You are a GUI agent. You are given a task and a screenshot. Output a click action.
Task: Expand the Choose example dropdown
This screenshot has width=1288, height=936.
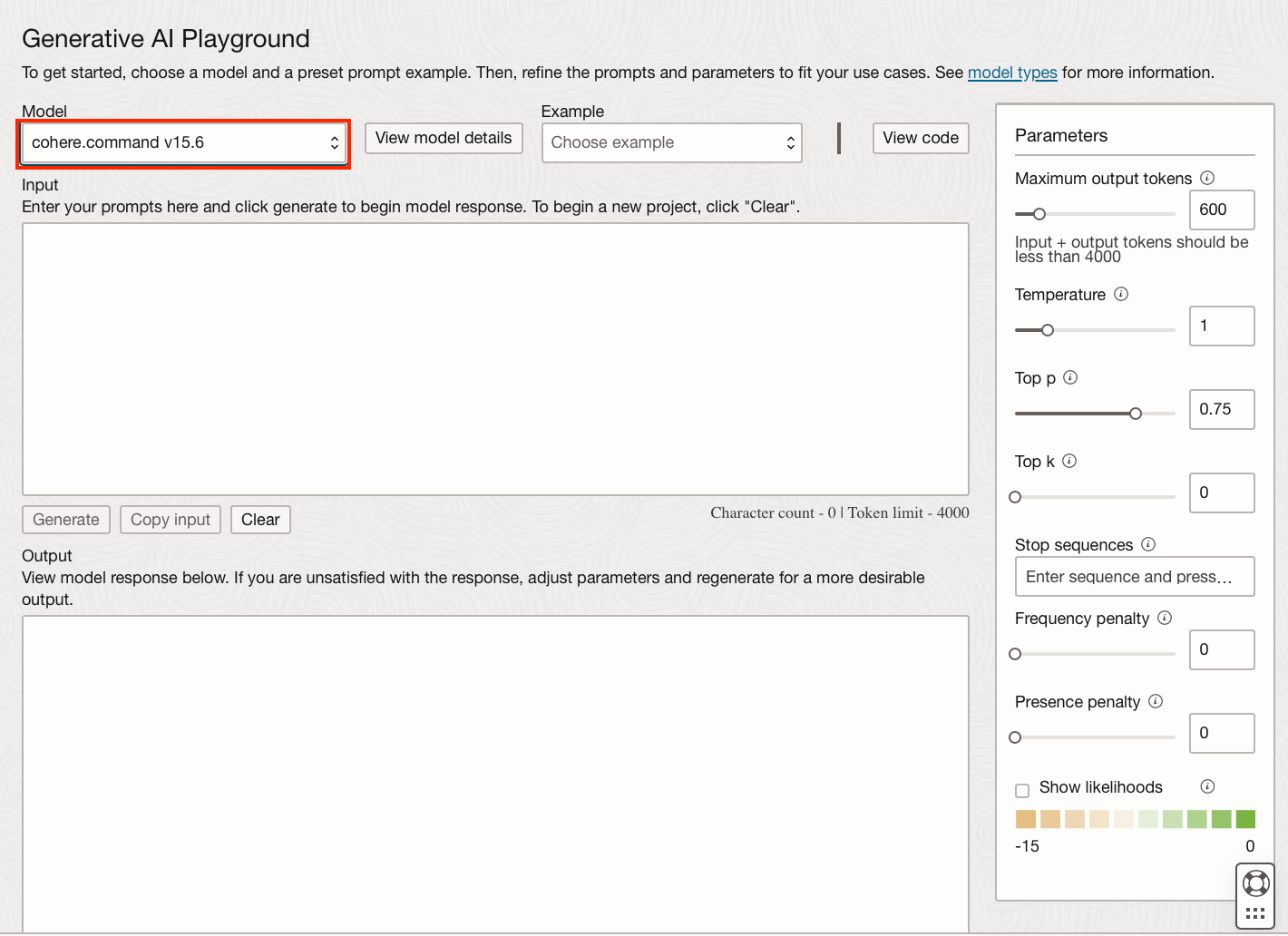pyautogui.click(x=671, y=142)
